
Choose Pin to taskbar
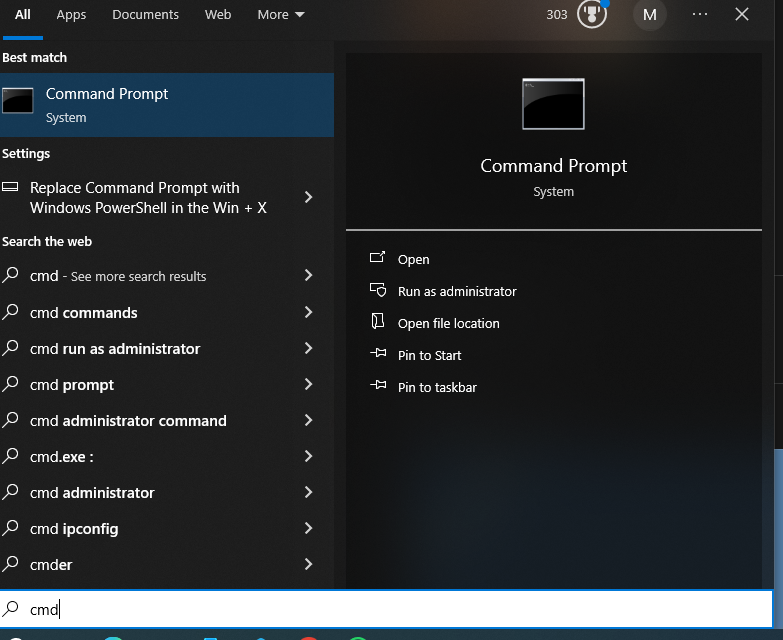click(437, 387)
